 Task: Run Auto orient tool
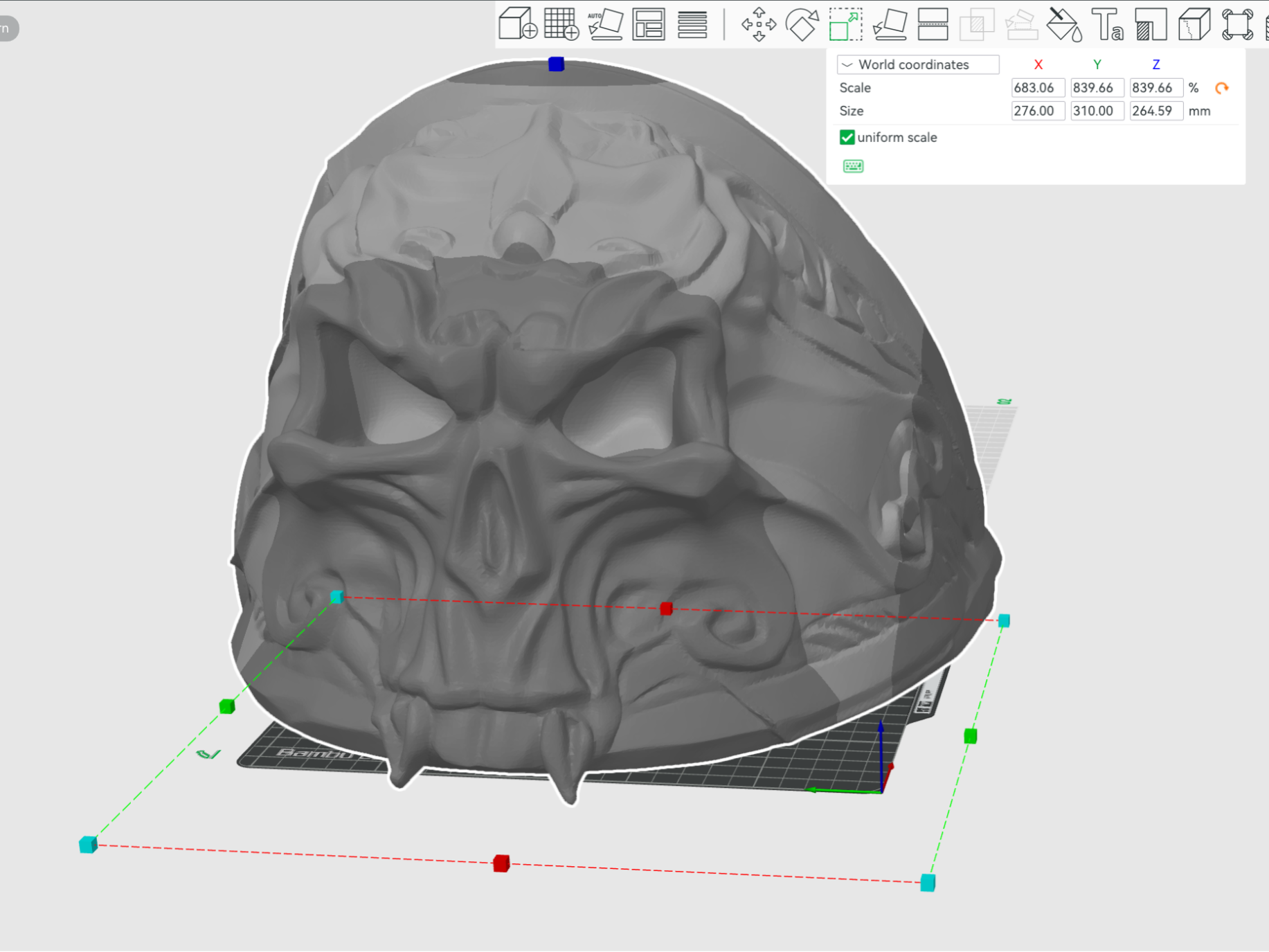(x=605, y=24)
